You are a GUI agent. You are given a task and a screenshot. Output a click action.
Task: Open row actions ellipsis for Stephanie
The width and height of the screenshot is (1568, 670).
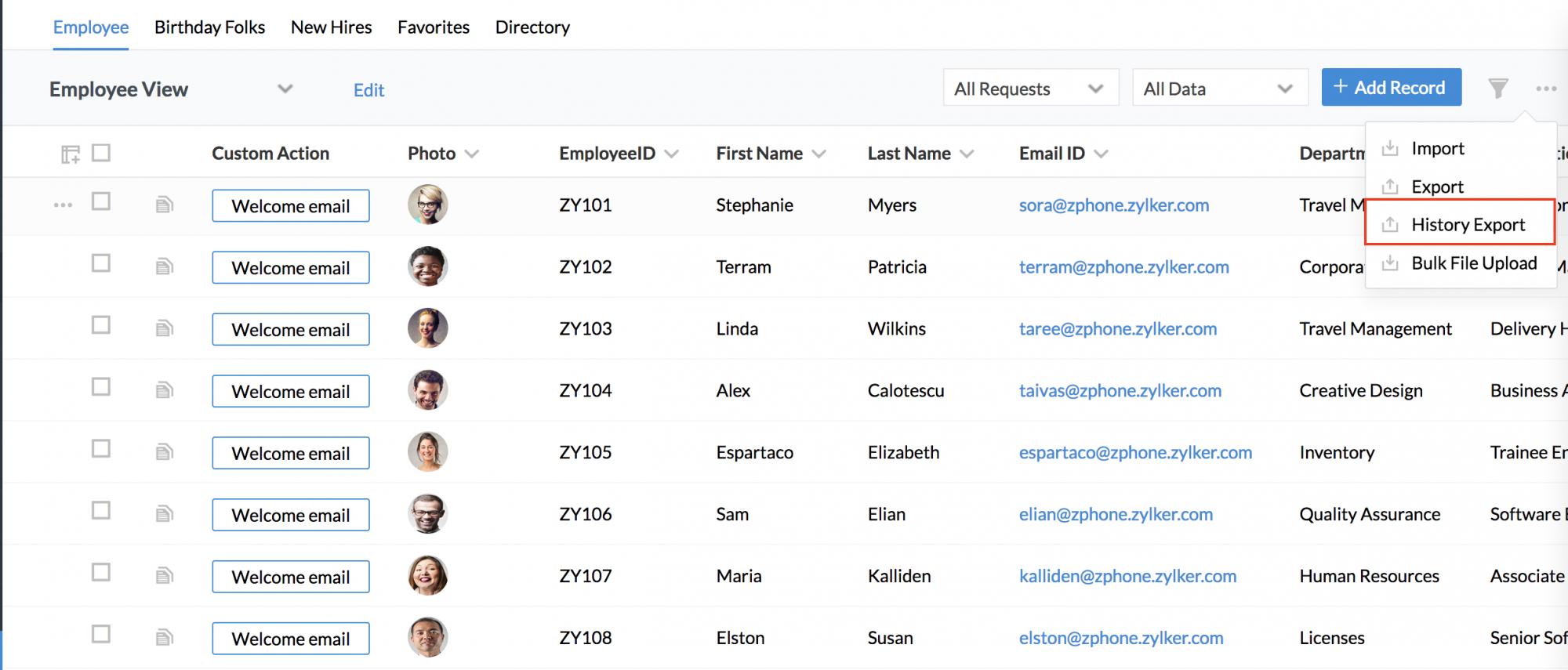(63, 205)
